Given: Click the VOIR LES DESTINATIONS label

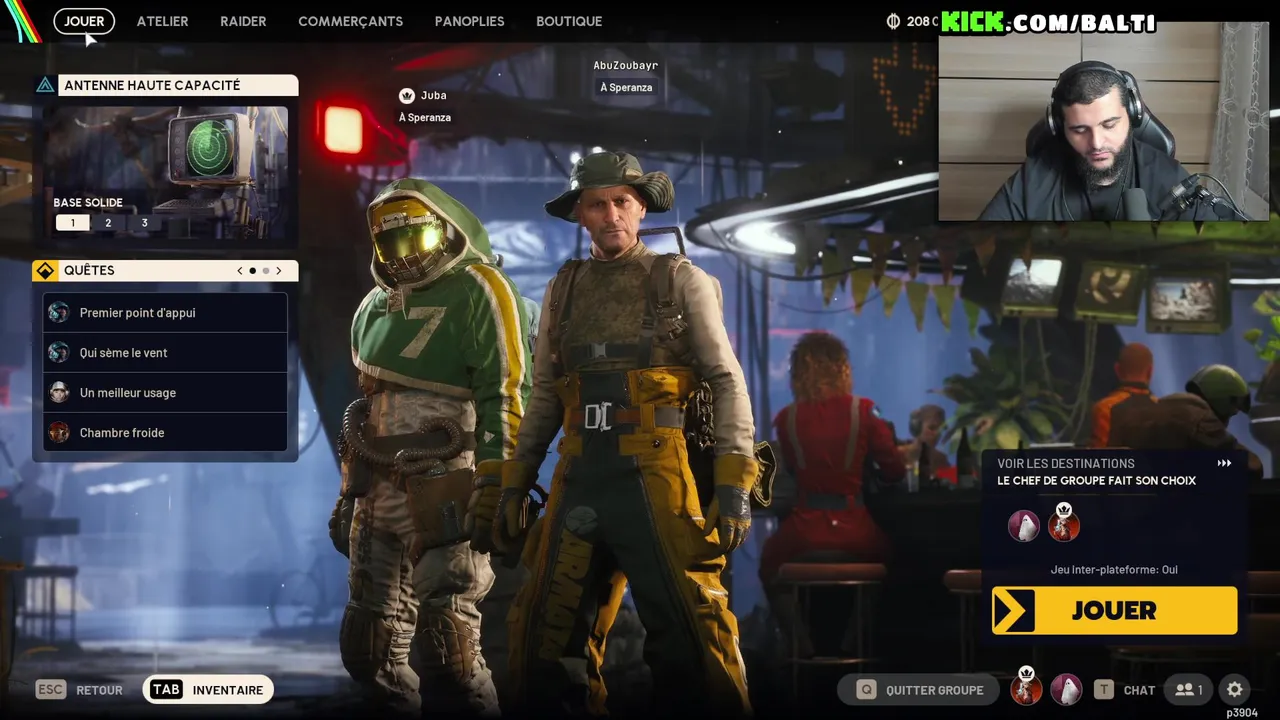Looking at the screenshot, I should (1065, 463).
